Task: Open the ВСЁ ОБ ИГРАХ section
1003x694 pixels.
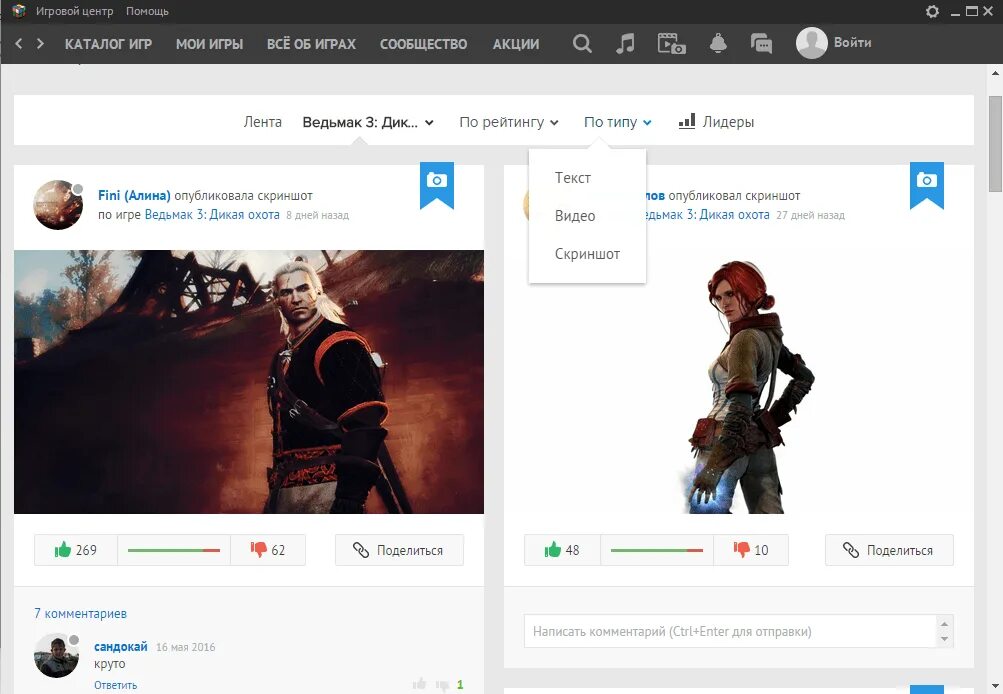Action: 311,44
